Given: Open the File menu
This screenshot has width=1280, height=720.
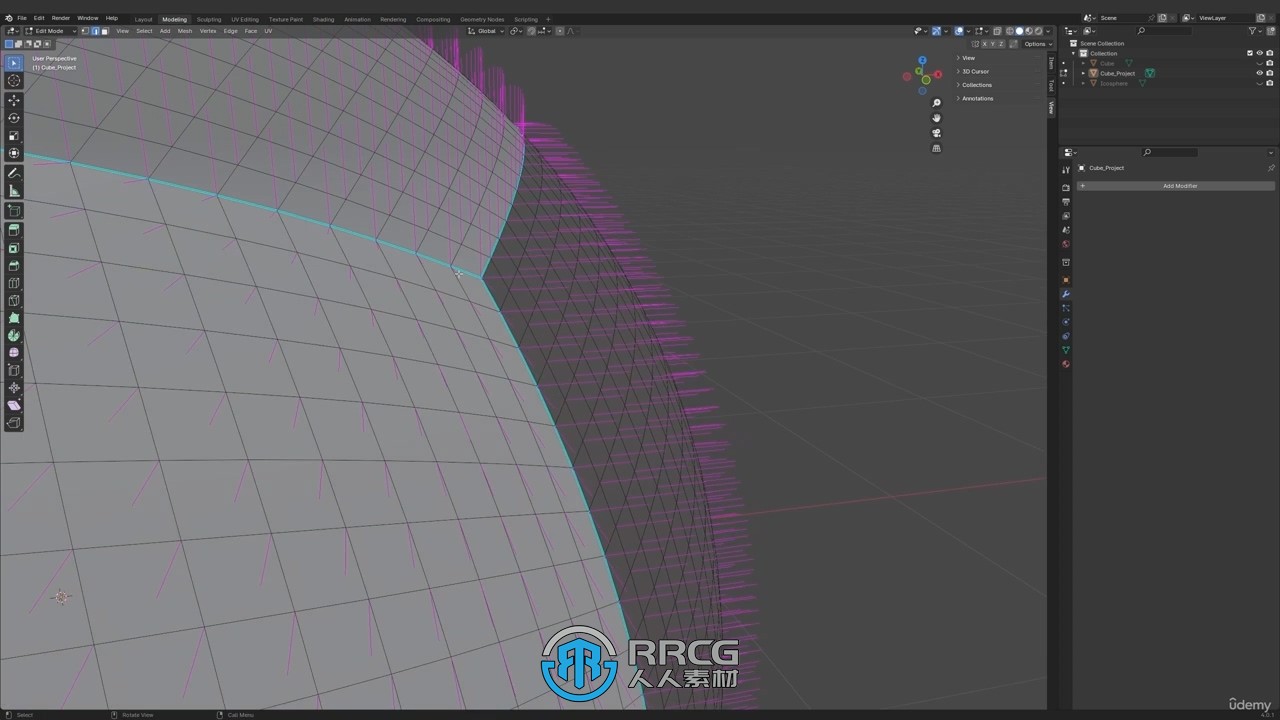Looking at the screenshot, I should click(x=21, y=18).
